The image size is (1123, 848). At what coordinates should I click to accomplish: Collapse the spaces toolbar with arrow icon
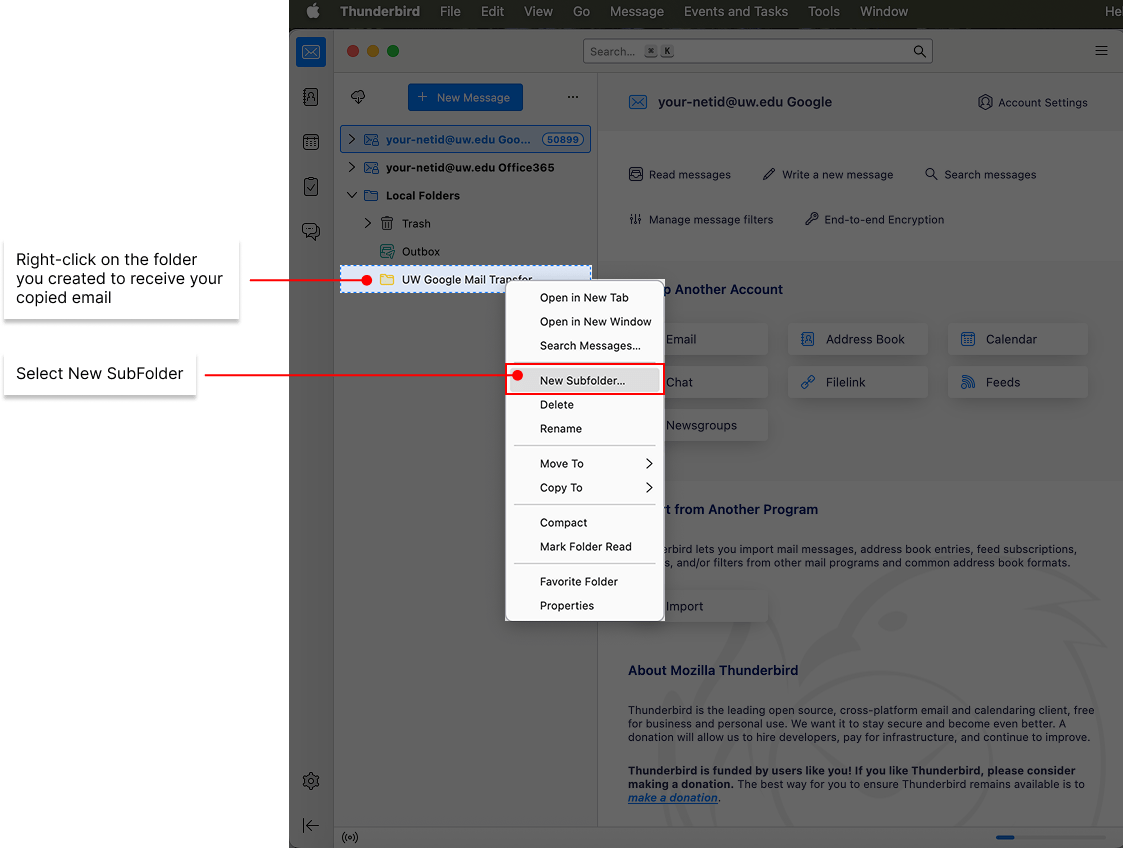point(311,825)
